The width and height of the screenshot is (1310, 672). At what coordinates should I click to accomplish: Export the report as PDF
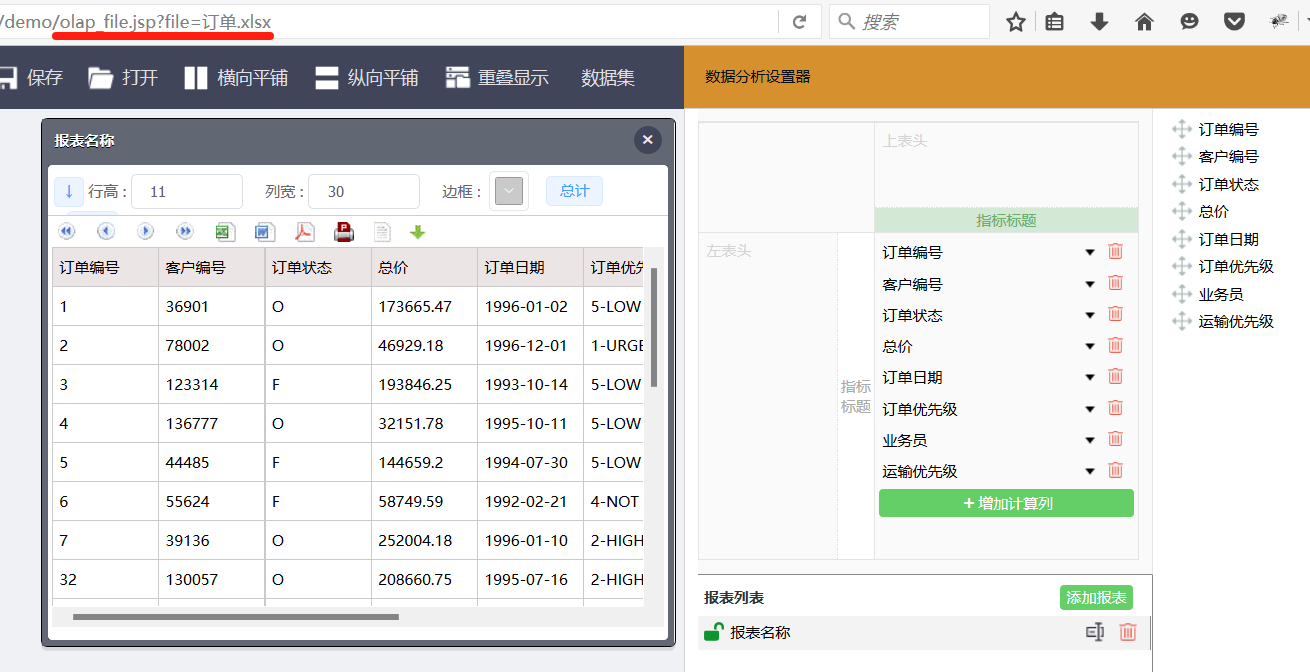pos(304,232)
